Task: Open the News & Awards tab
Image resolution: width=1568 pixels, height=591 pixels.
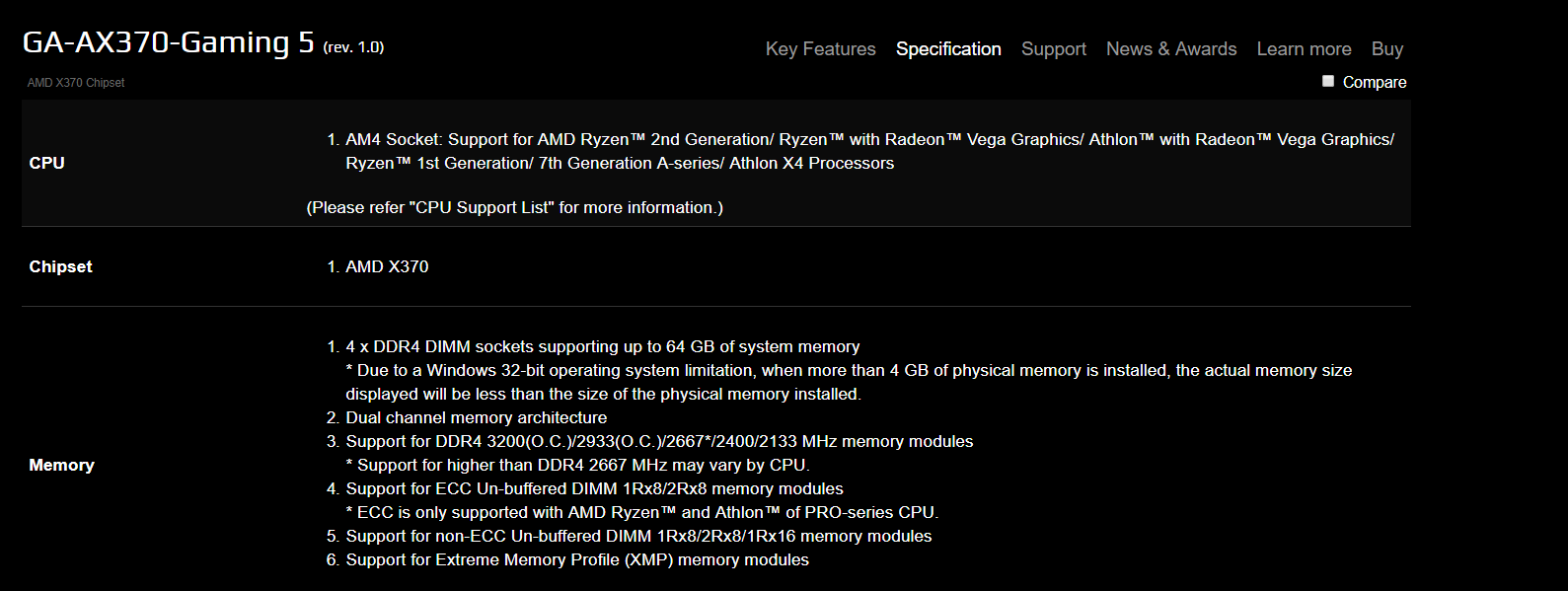Action: click(x=1171, y=49)
